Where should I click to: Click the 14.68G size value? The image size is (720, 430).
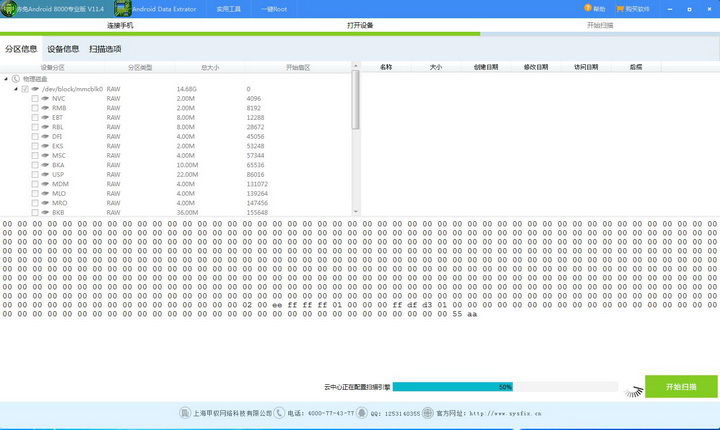[186, 89]
